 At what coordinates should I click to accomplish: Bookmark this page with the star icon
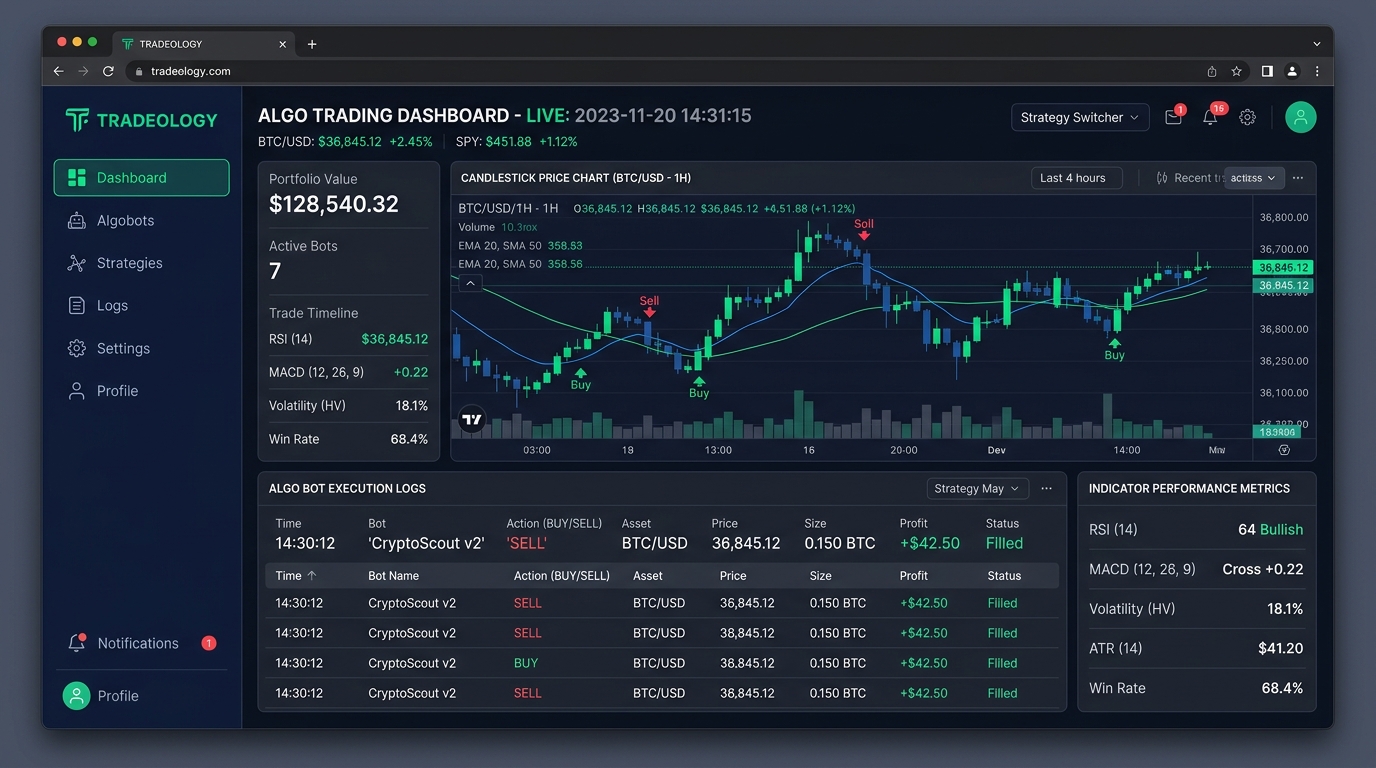tap(1236, 71)
